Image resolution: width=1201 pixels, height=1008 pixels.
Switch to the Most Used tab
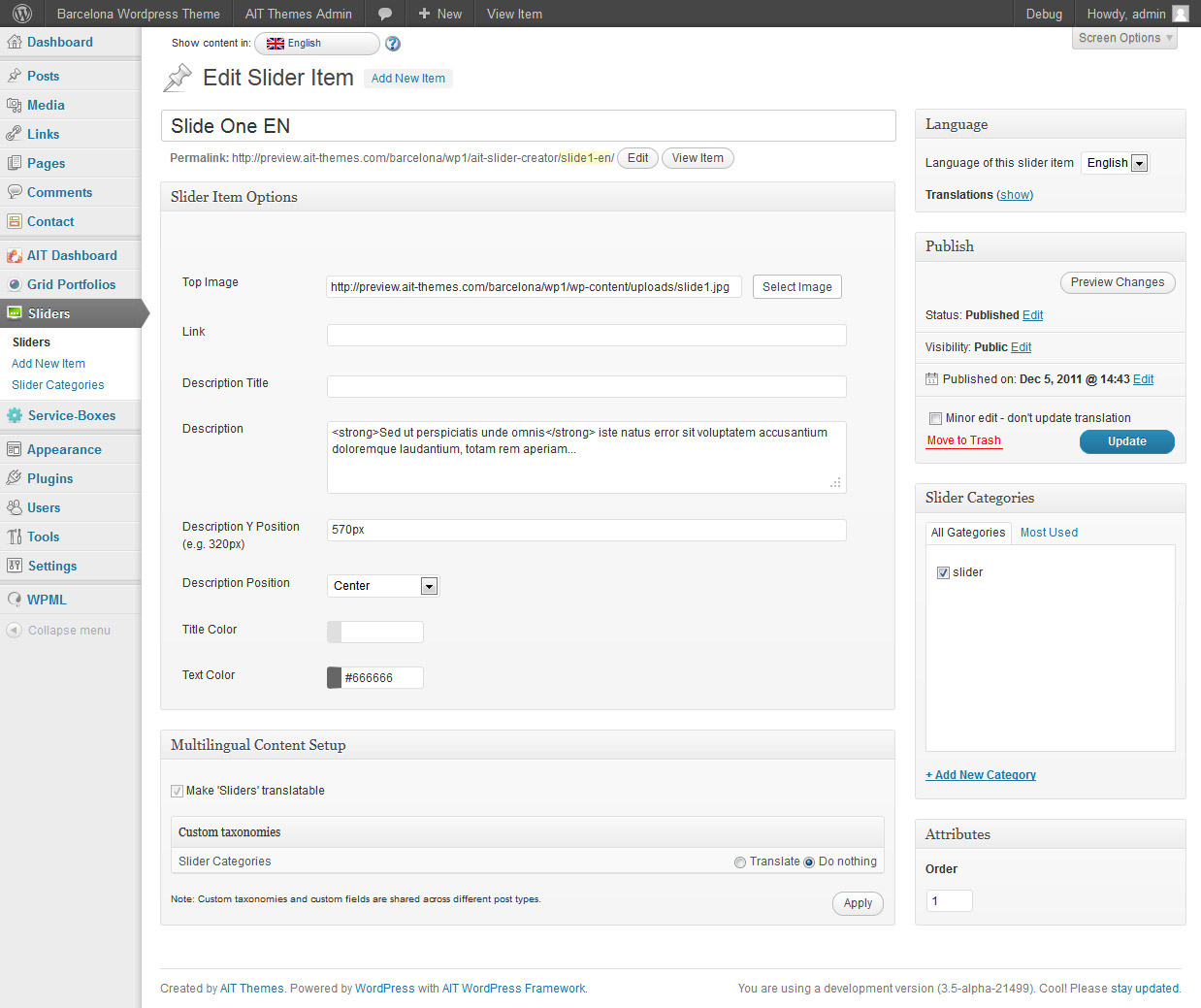coord(1049,533)
